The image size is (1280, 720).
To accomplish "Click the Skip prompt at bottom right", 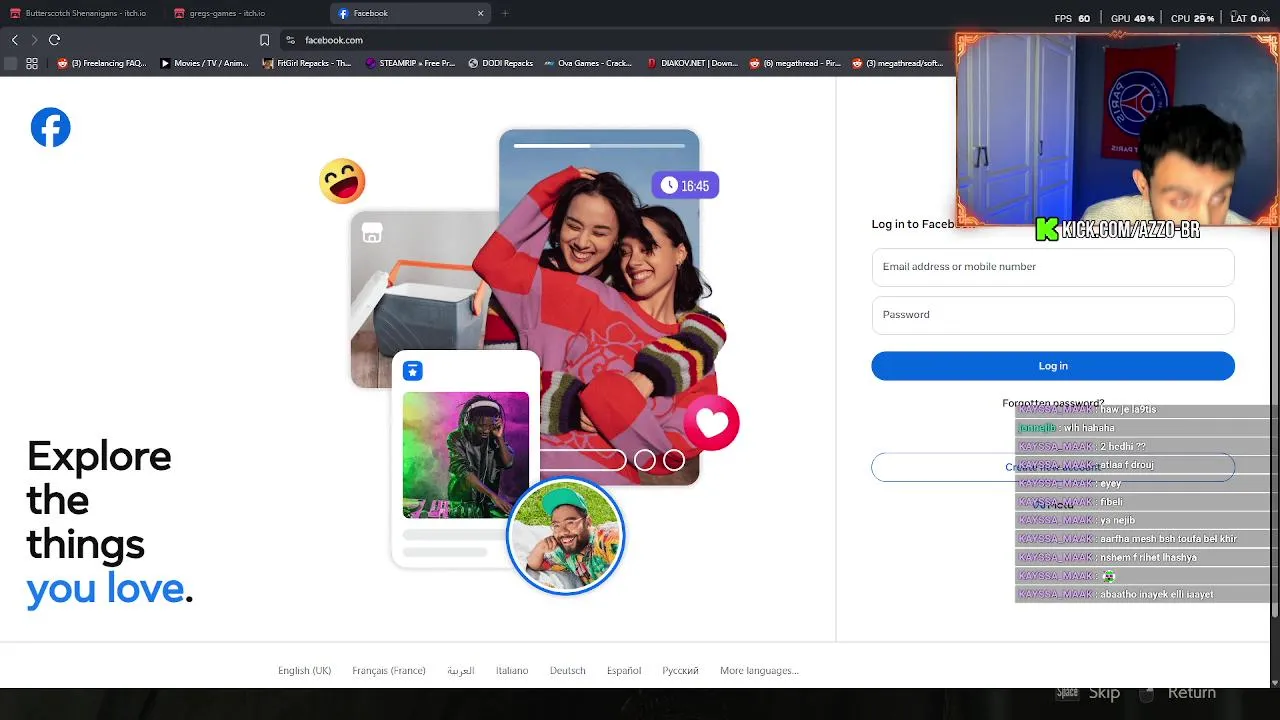I will pyautogui.click(x=1104, y=692).
